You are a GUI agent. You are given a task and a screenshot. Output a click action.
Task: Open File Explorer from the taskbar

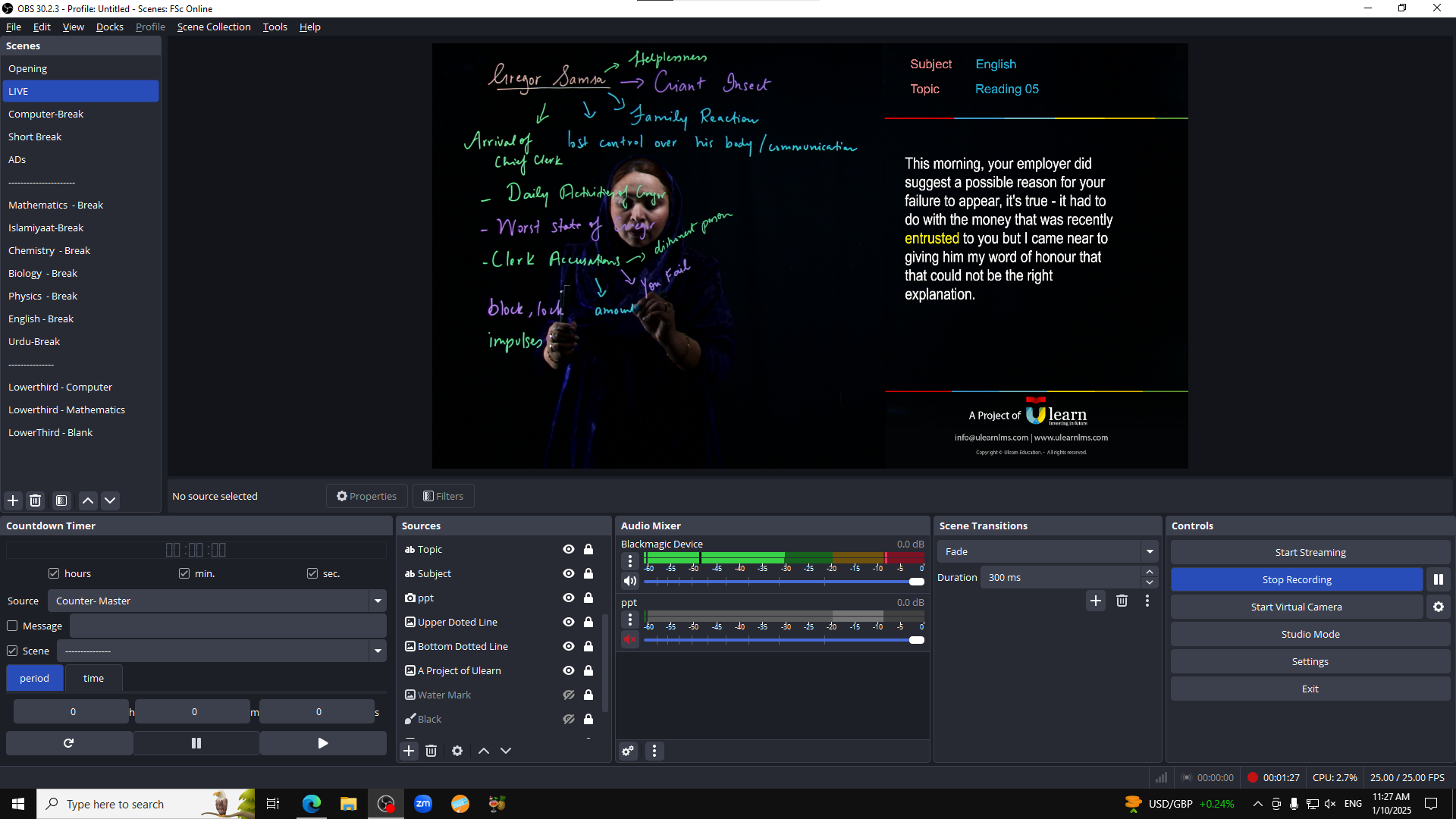click(348, 804)
